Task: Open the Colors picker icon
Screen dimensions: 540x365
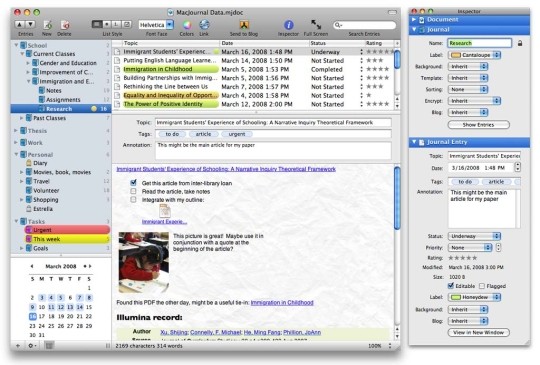Action: [187, 25]
